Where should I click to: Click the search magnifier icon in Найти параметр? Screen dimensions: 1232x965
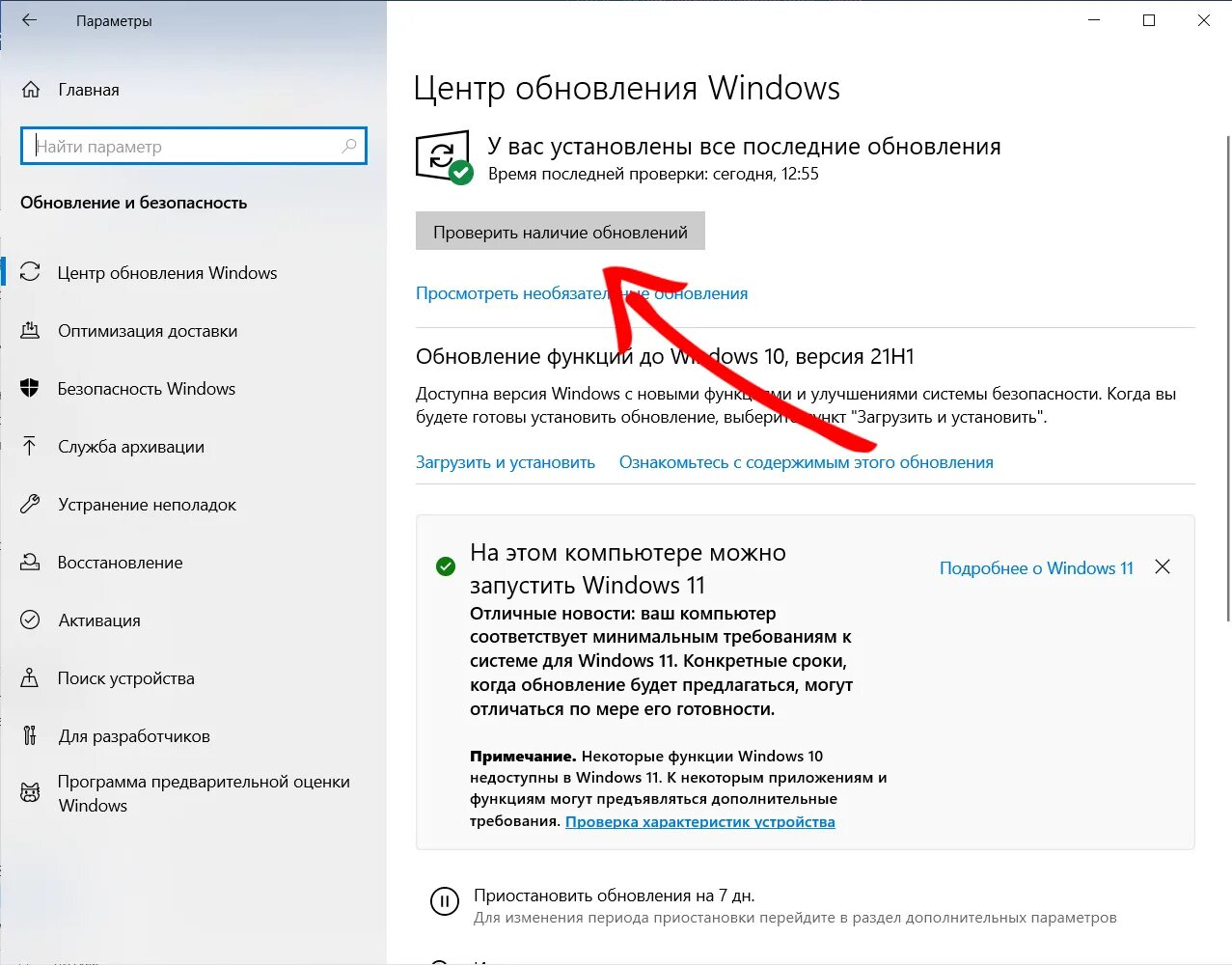coord(349,146)
